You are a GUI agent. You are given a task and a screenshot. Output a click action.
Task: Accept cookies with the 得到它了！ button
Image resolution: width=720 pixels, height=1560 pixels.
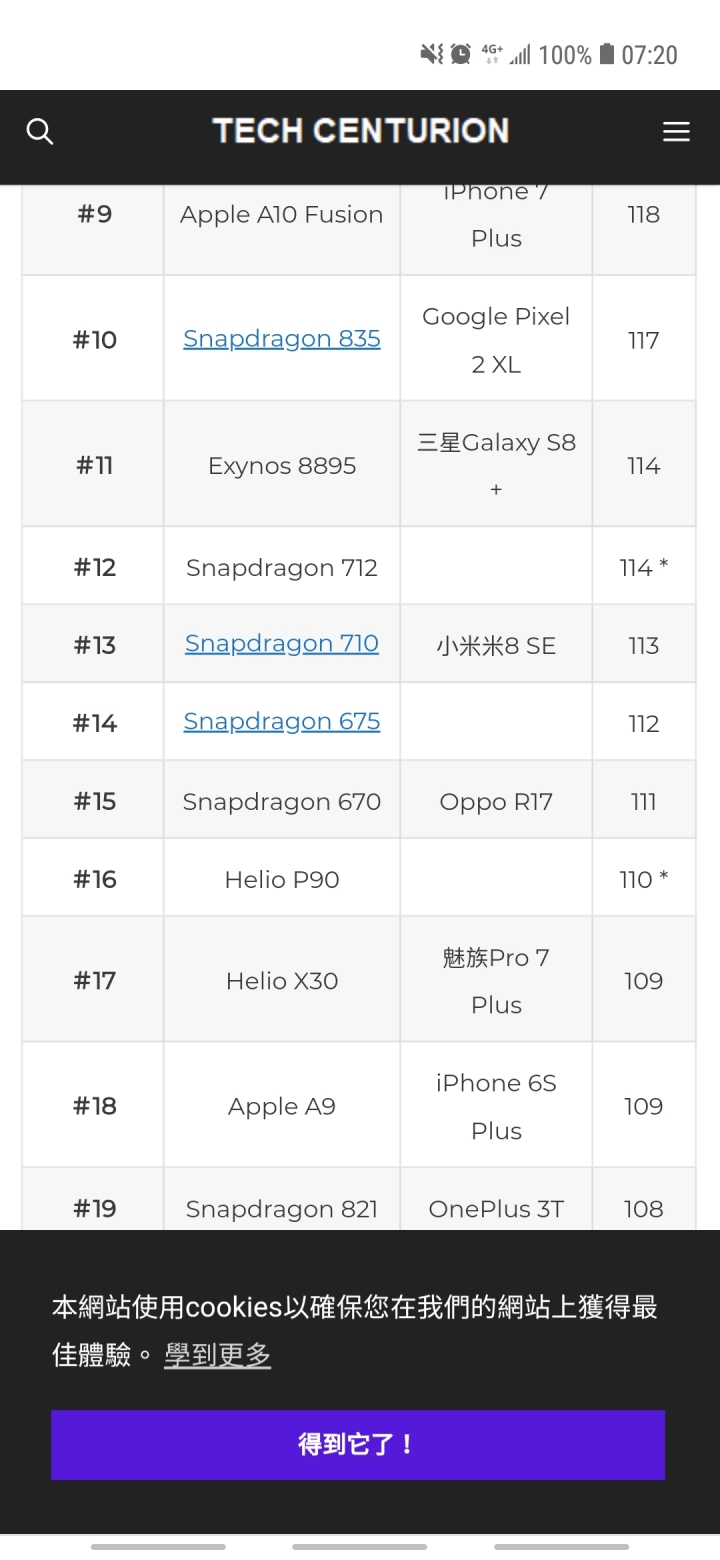click(x=358, y=1445)
